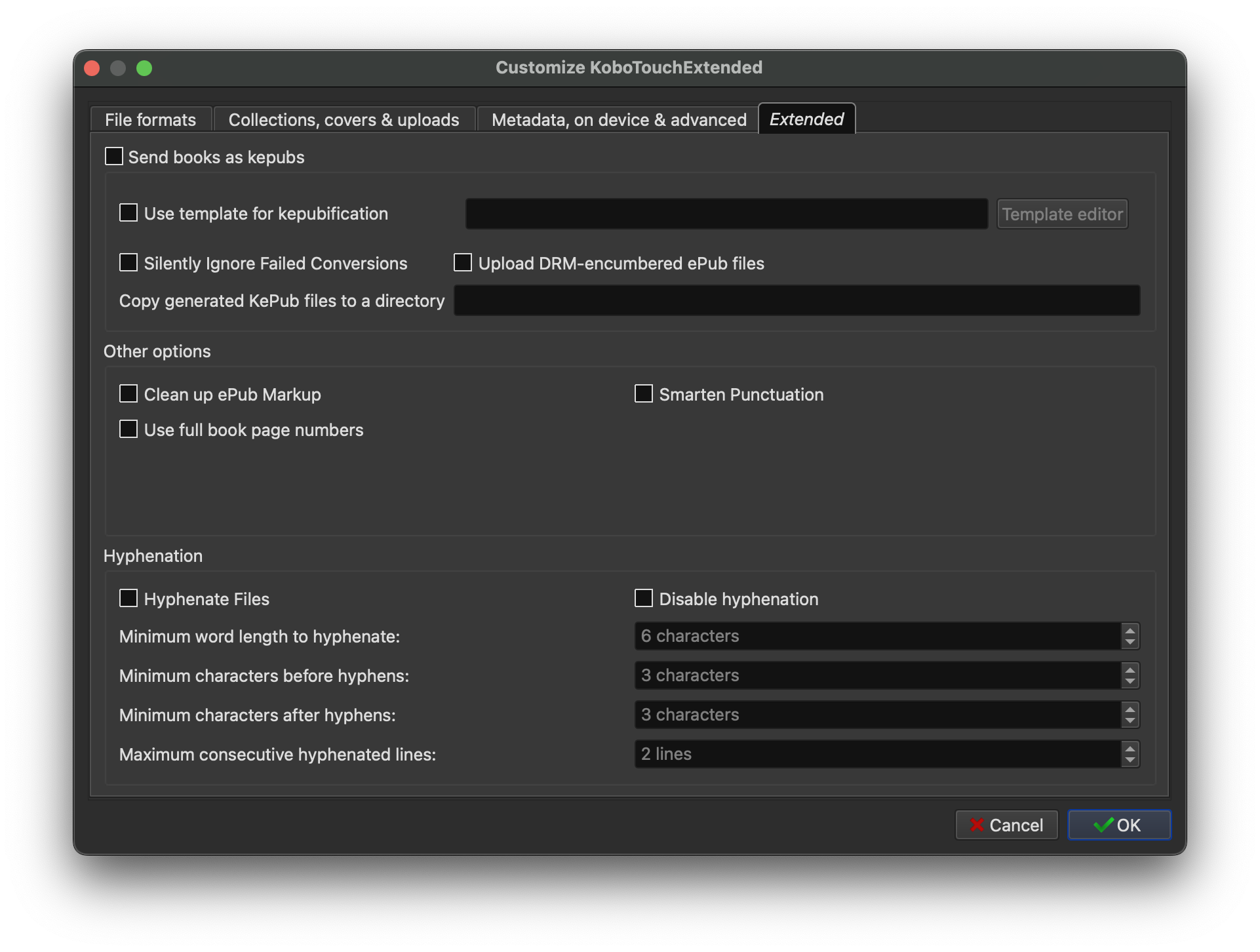Decrease the maximum consecutive hyphenated lines value
This screenshot has height=952, width=1260.
1130,761
